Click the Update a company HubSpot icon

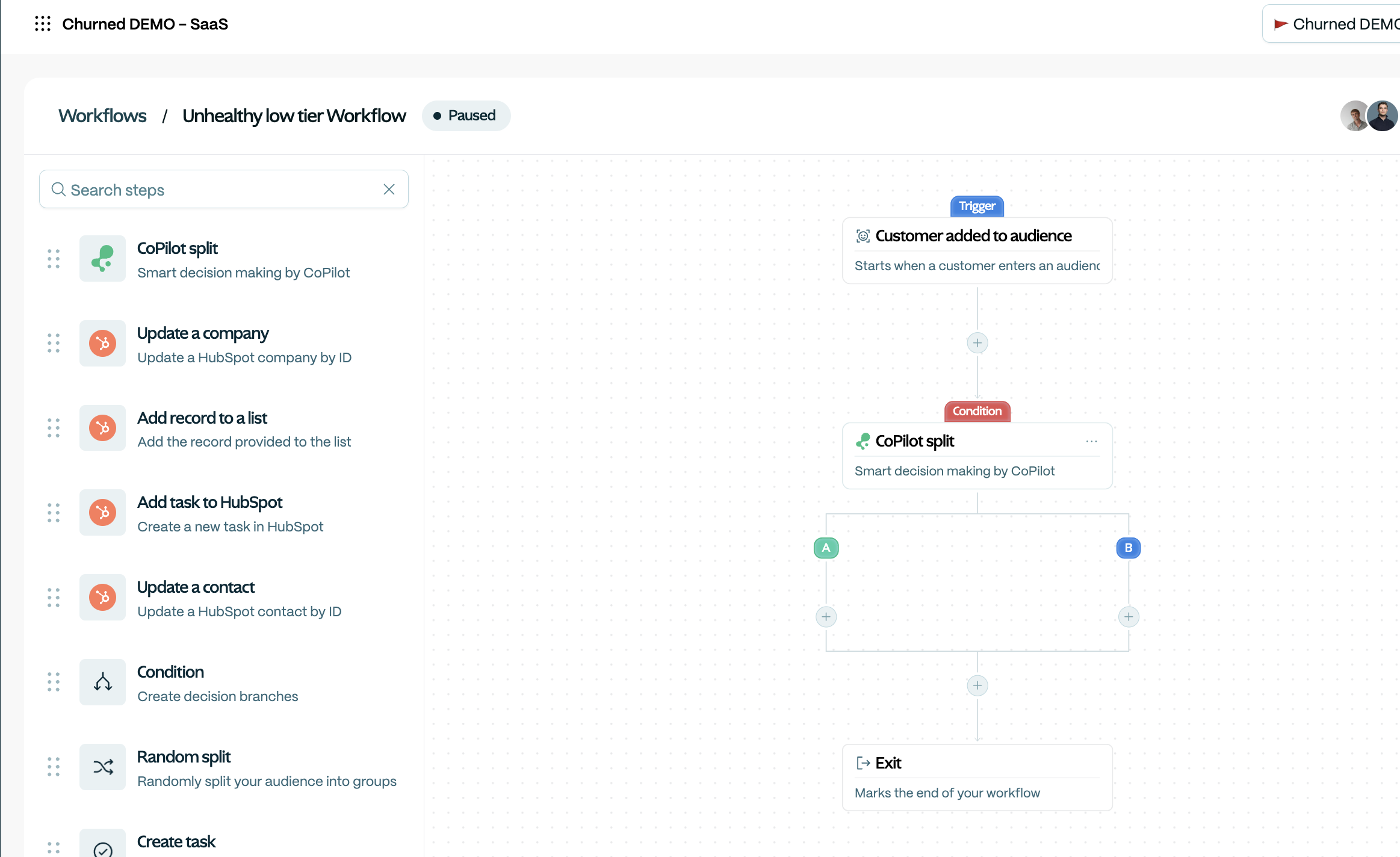pos(102,344)
